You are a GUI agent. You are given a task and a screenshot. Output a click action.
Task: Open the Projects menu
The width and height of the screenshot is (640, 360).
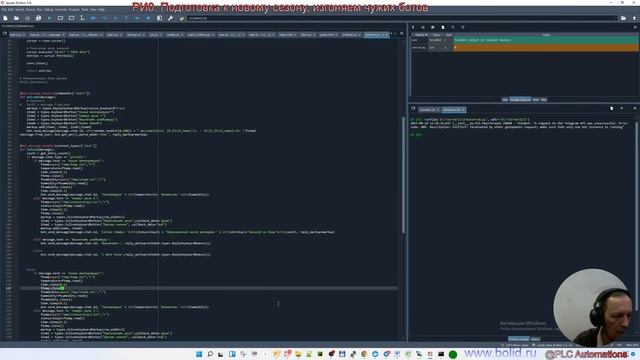74,9
